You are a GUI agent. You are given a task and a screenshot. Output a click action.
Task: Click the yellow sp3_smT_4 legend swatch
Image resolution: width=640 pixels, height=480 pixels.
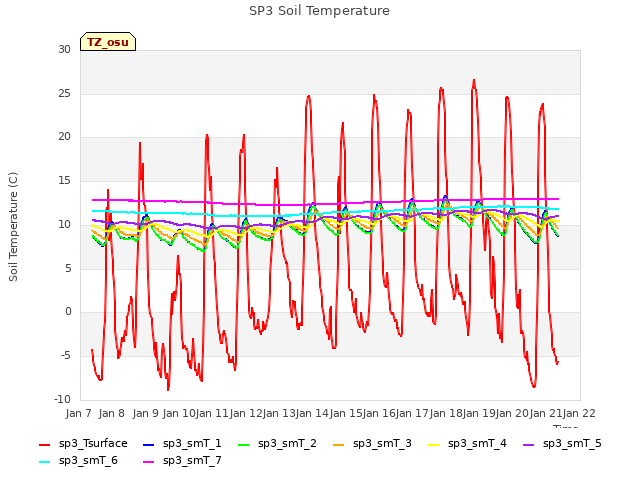433,444
